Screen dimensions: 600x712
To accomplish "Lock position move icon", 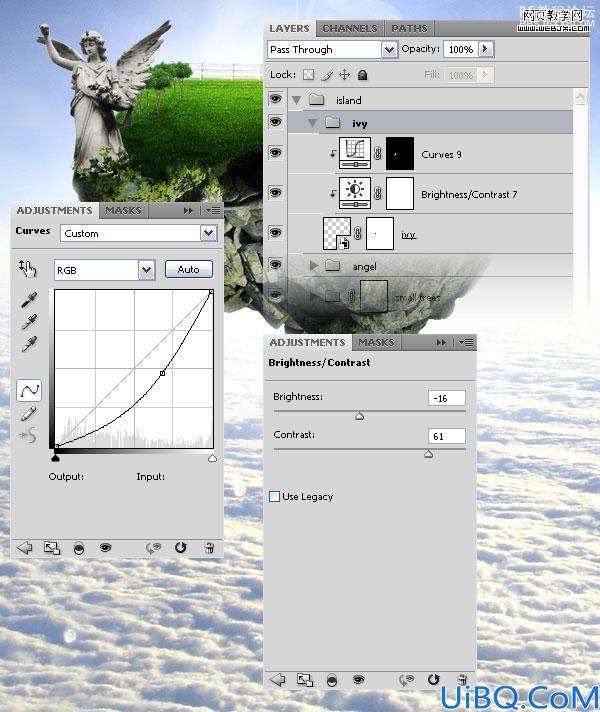I will [345, 74].
